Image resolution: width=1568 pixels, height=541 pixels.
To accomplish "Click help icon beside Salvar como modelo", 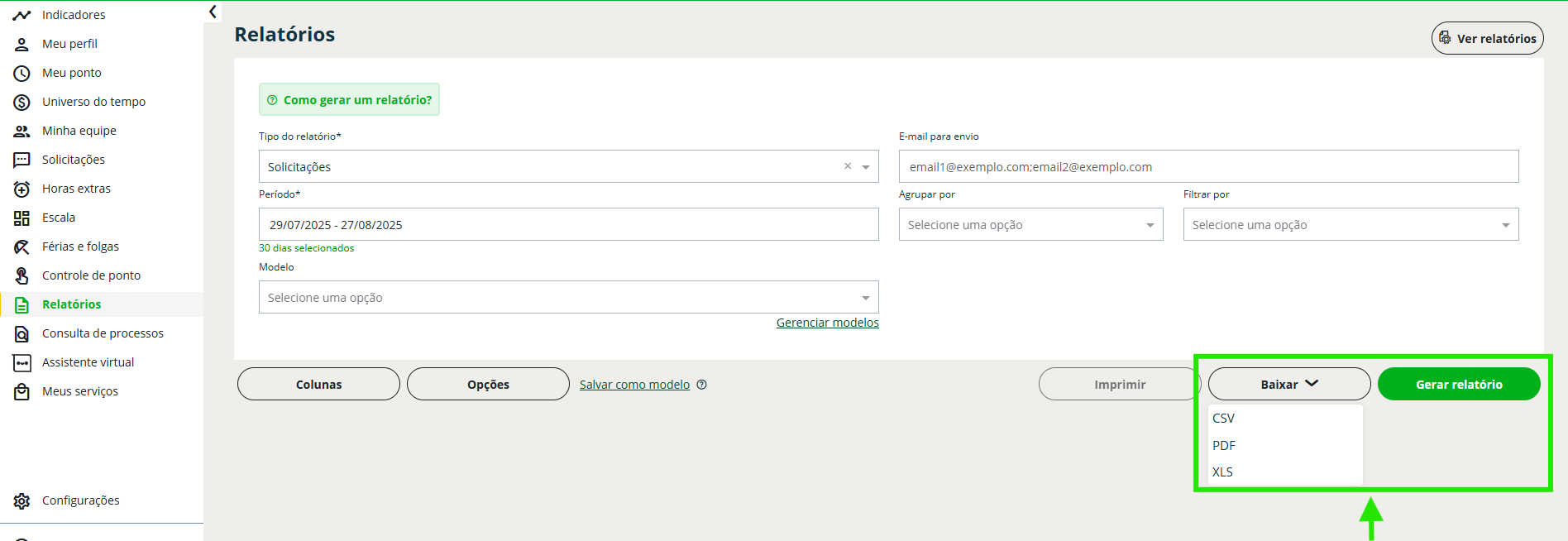I will coord(701,385).
